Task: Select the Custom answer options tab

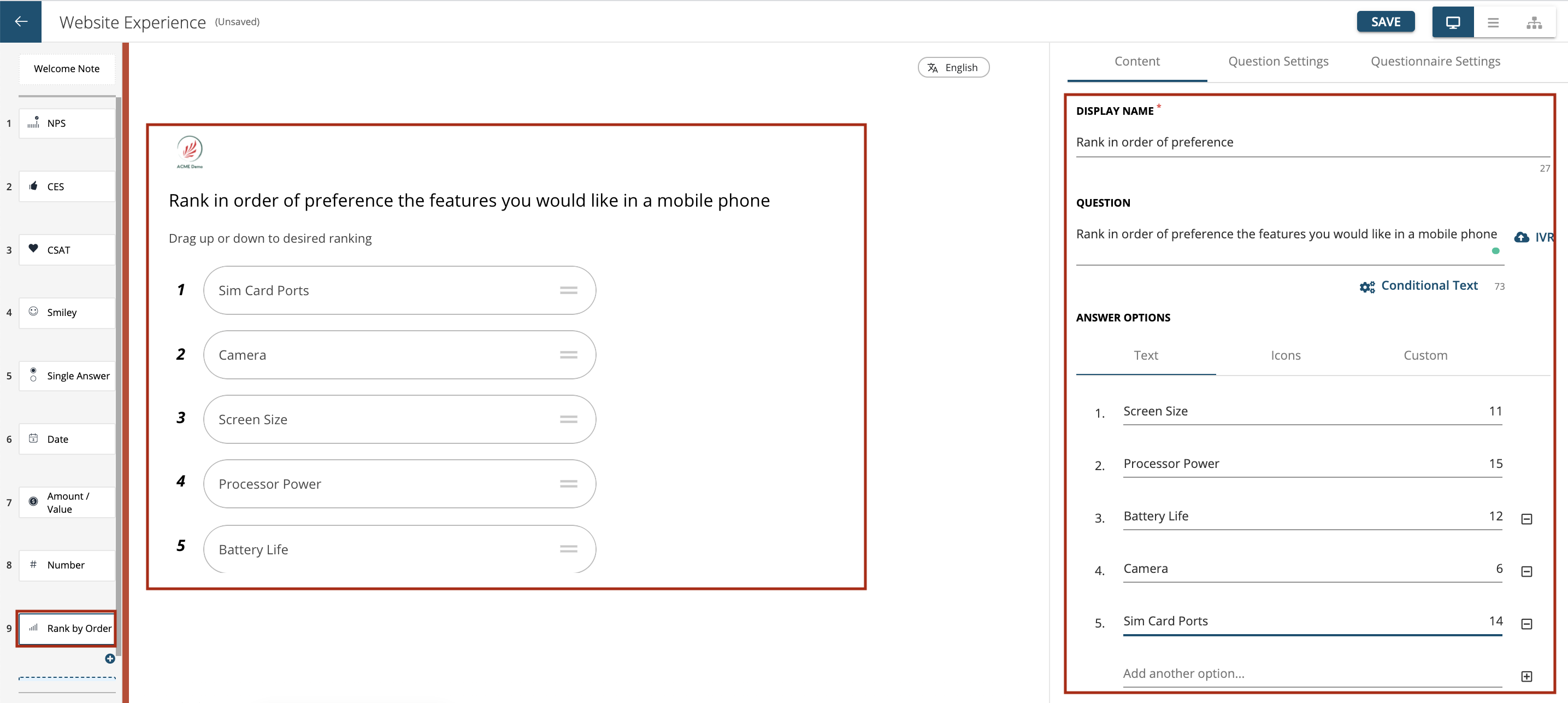Action: [x=1425, y=355]
